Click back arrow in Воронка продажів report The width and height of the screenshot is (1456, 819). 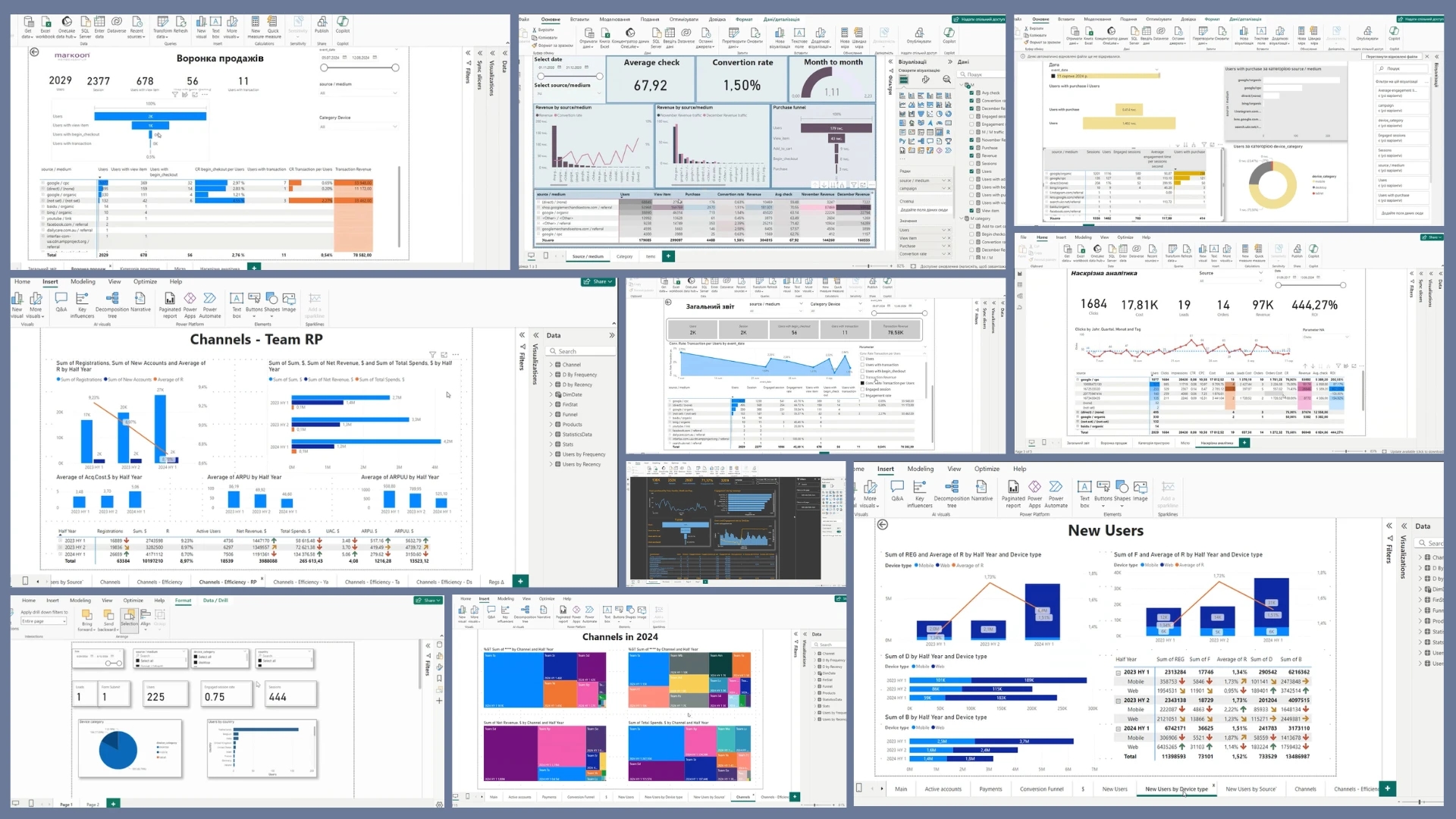click(x=34, y=52)
